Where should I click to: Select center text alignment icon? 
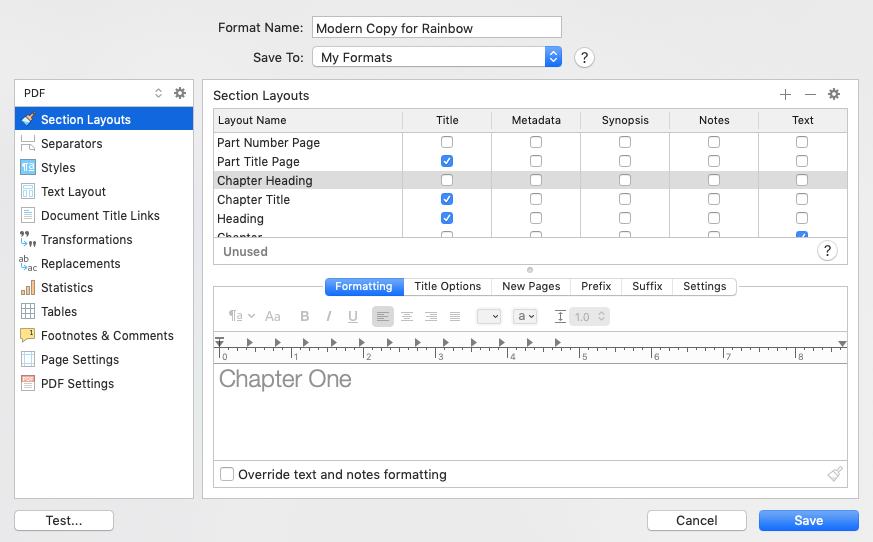[x=407, y=316]
